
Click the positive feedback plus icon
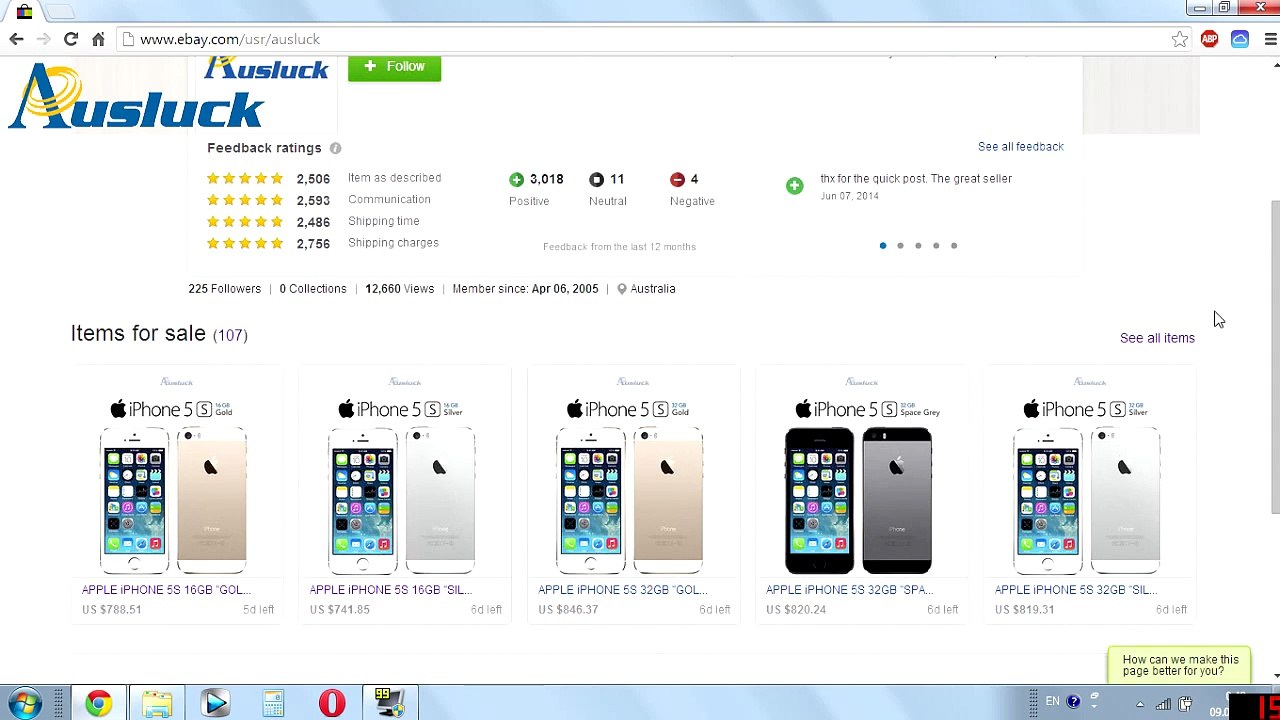coord(516,179)
